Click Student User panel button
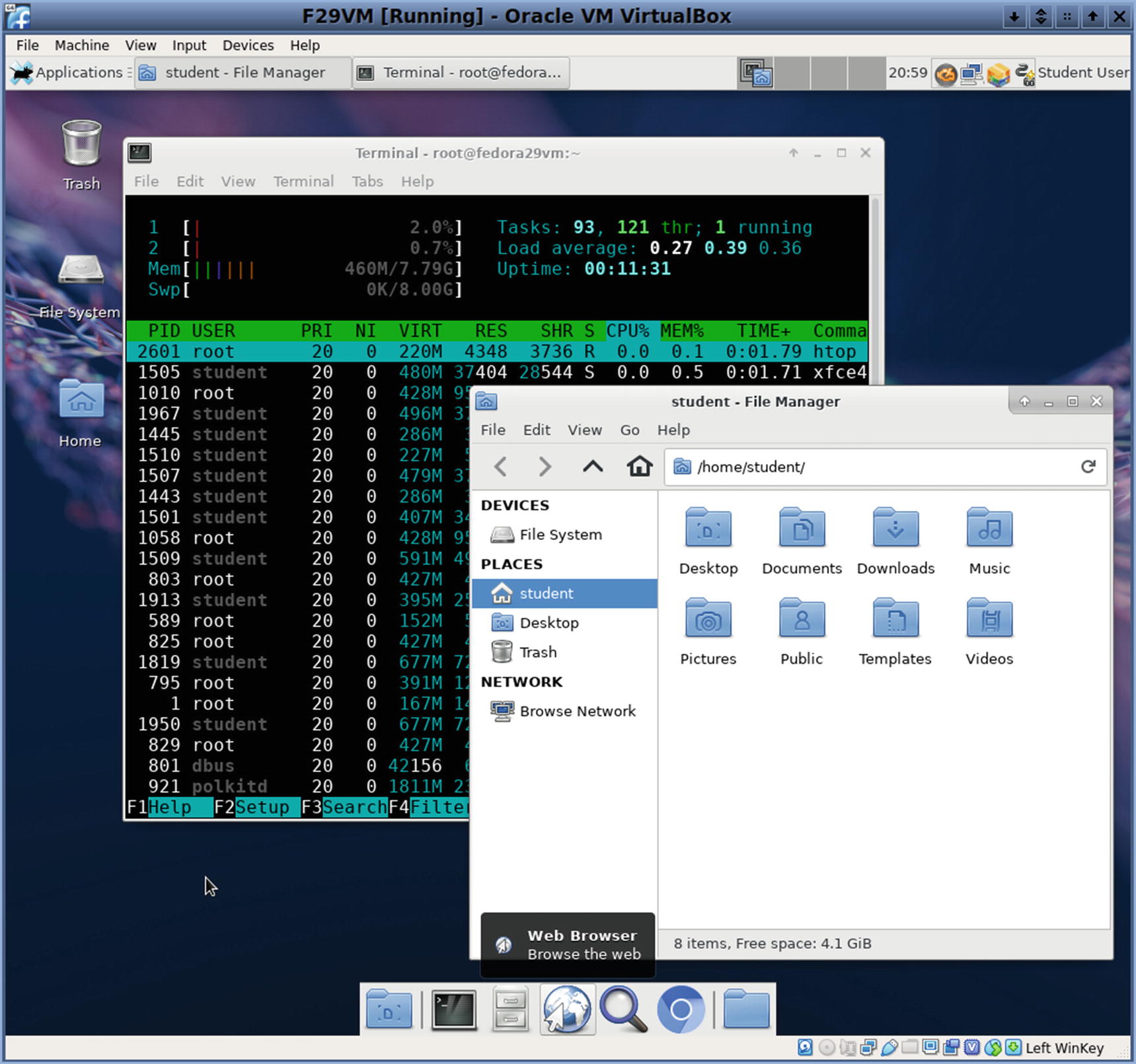 point(1082,73)
